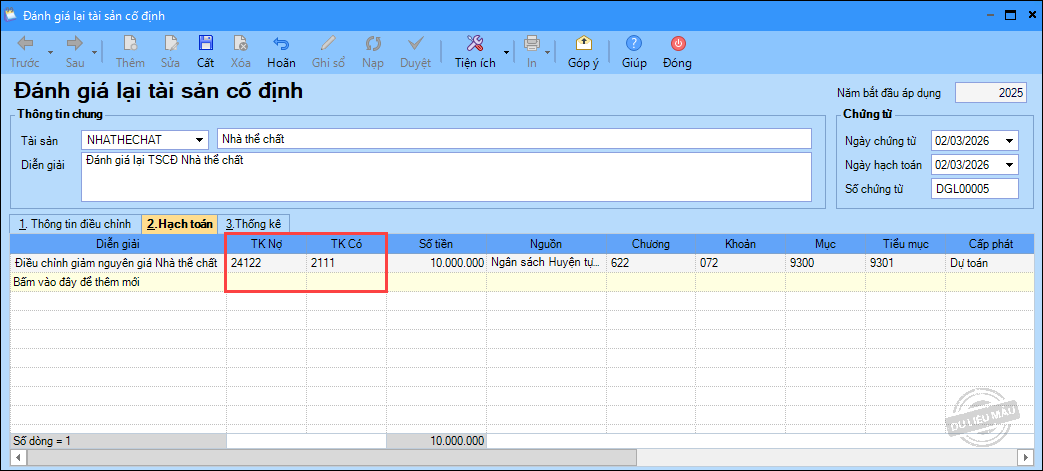Viewport: 1043px width, 471px height.
Task: Switch to Thông tin điều chỉnh tab
Action: pyautogui.click(x=73, y=224)
